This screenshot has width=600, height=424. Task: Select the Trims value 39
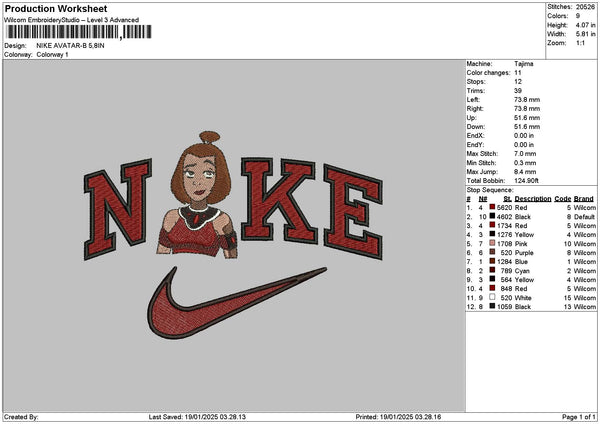(x=518, y=91)
